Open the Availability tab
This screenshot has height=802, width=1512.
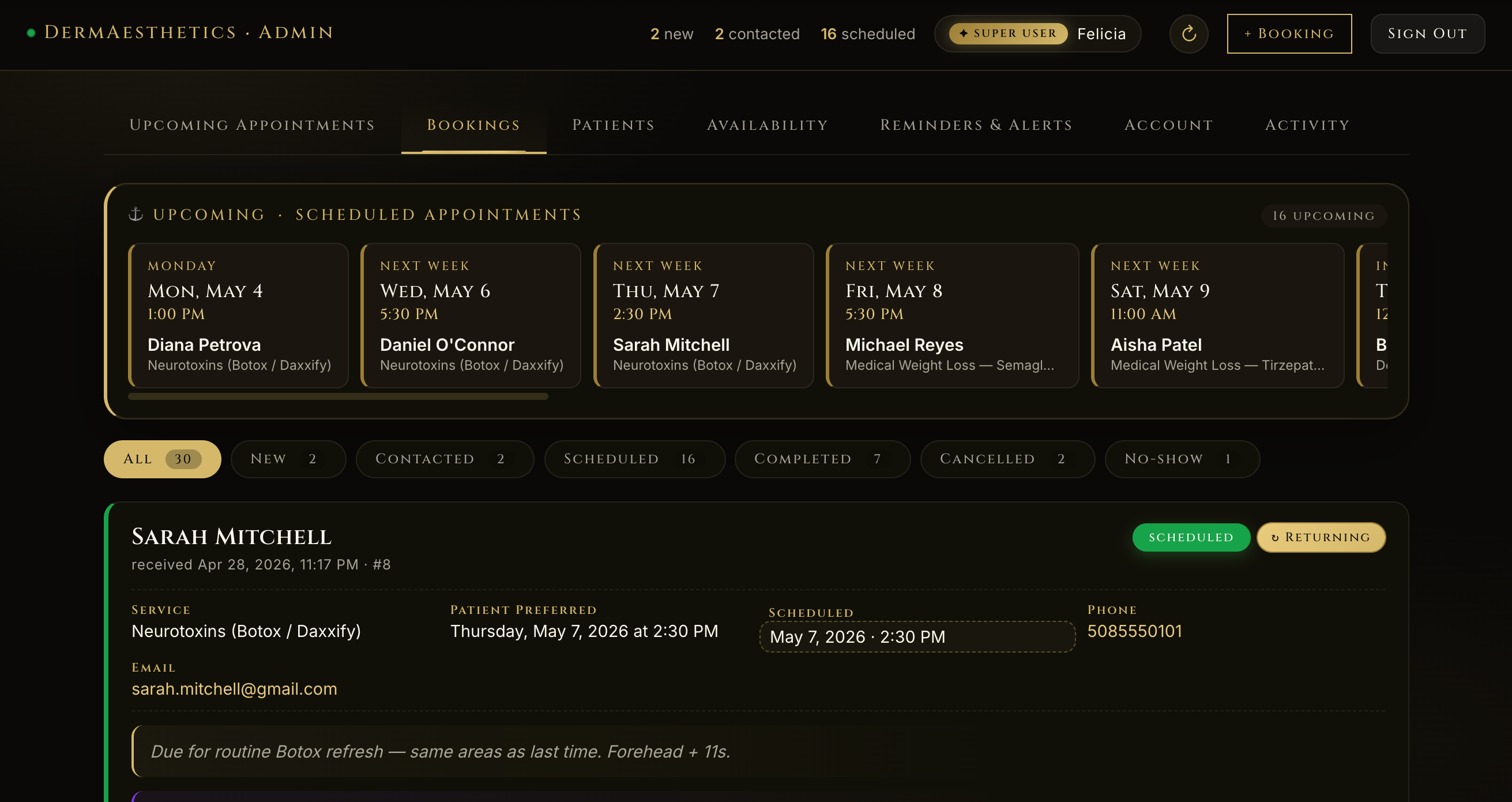766,125
